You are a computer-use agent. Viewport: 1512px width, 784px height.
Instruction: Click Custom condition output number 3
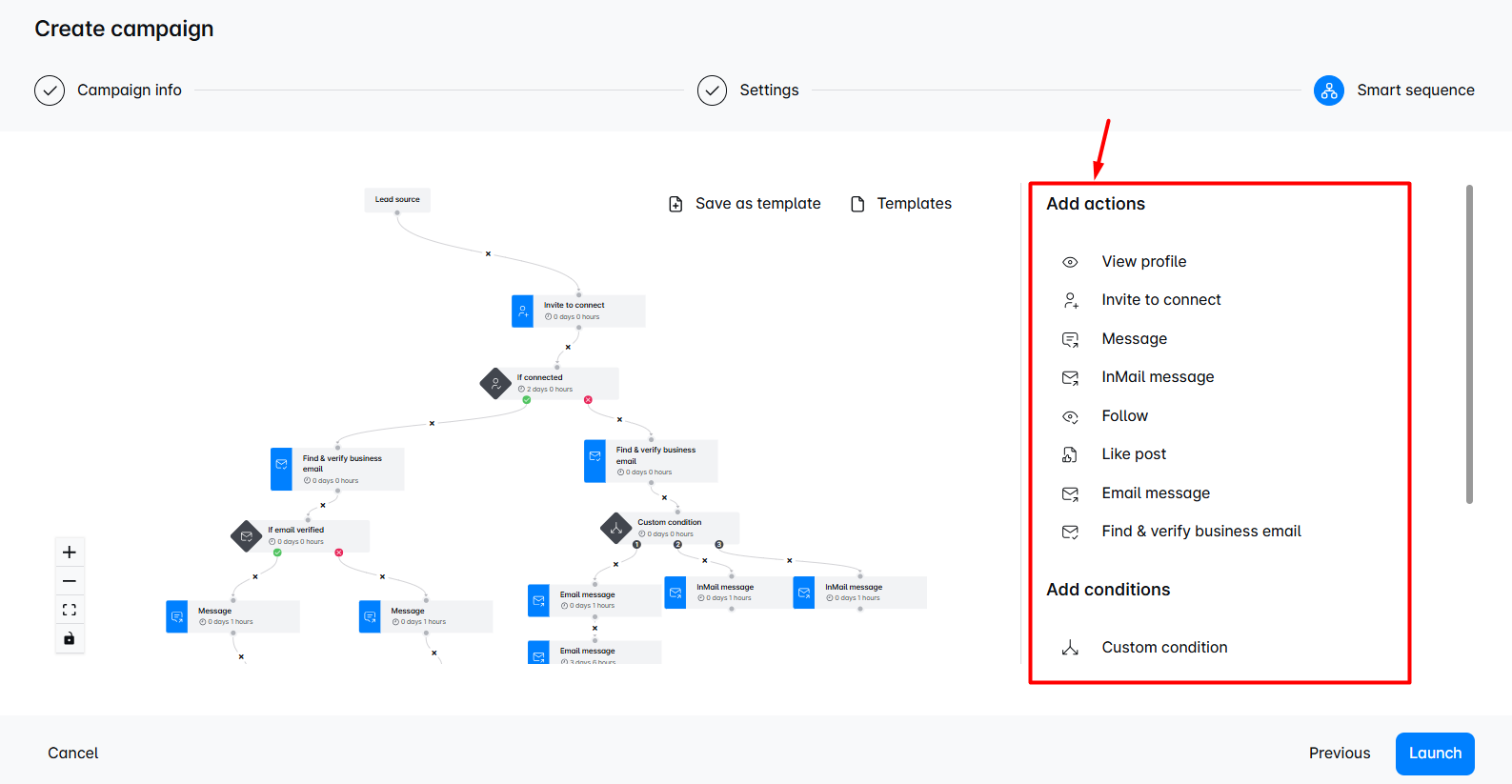[719, 545]
